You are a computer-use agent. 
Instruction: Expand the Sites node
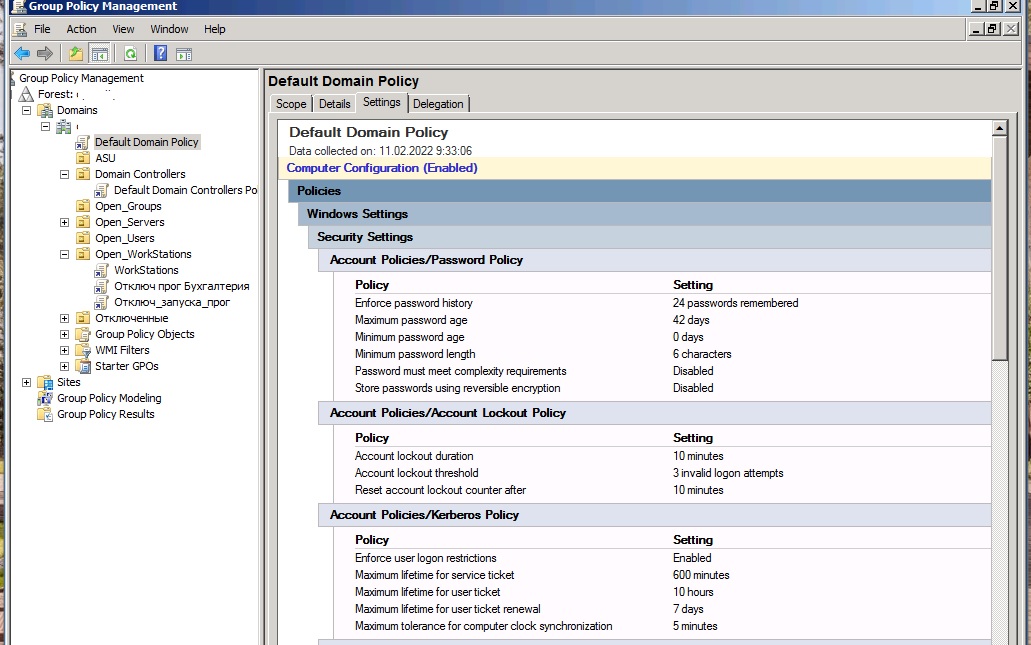click(x=26, y=382)
